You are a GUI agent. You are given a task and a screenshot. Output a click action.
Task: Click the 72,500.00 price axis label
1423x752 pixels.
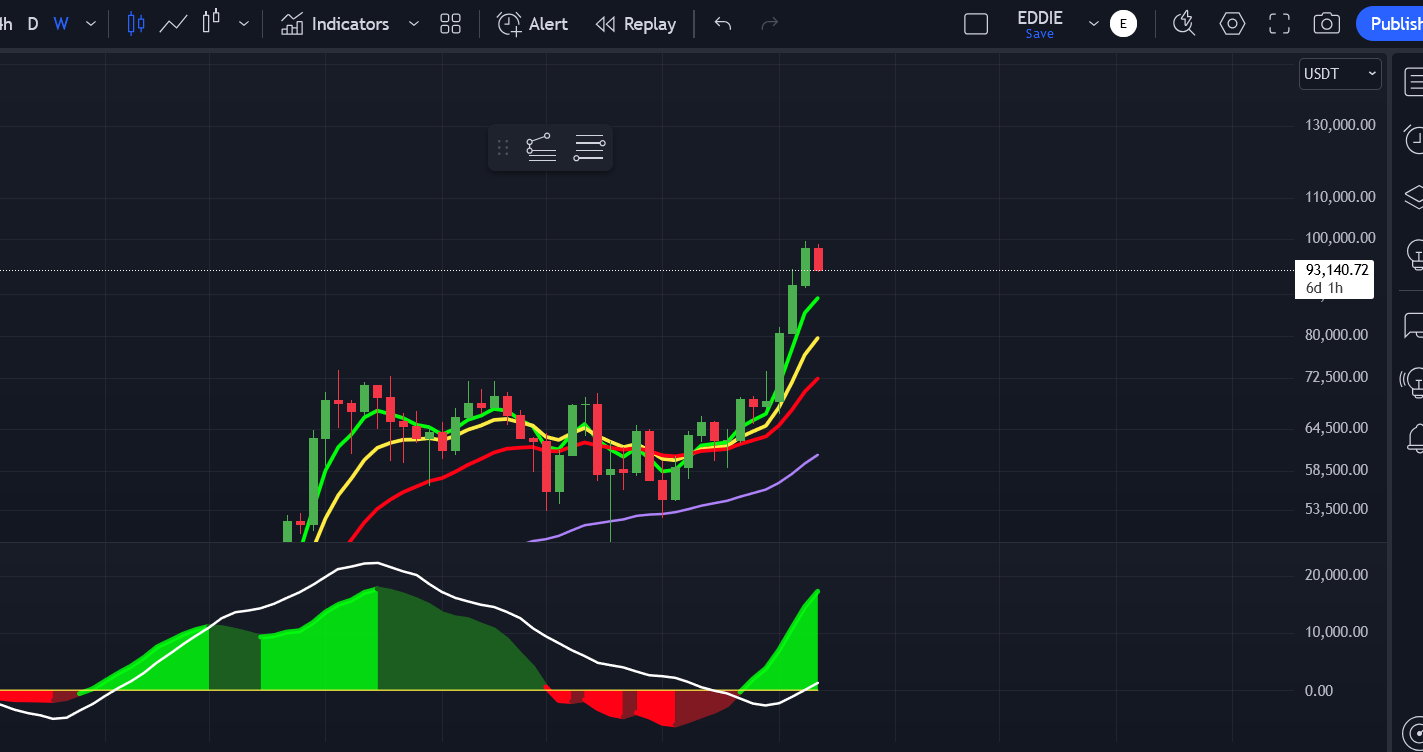click(1336, 377)
